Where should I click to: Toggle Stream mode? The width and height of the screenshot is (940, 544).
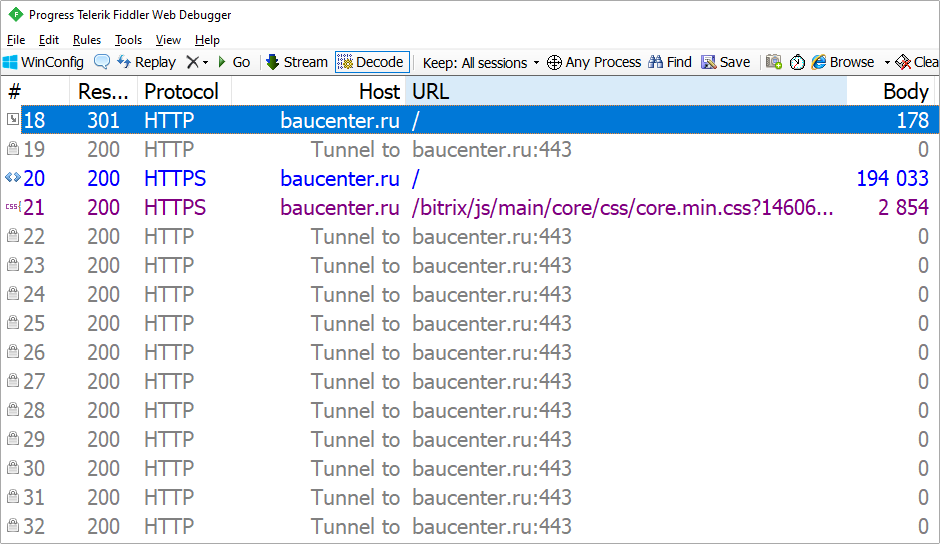tap(297, 62)
